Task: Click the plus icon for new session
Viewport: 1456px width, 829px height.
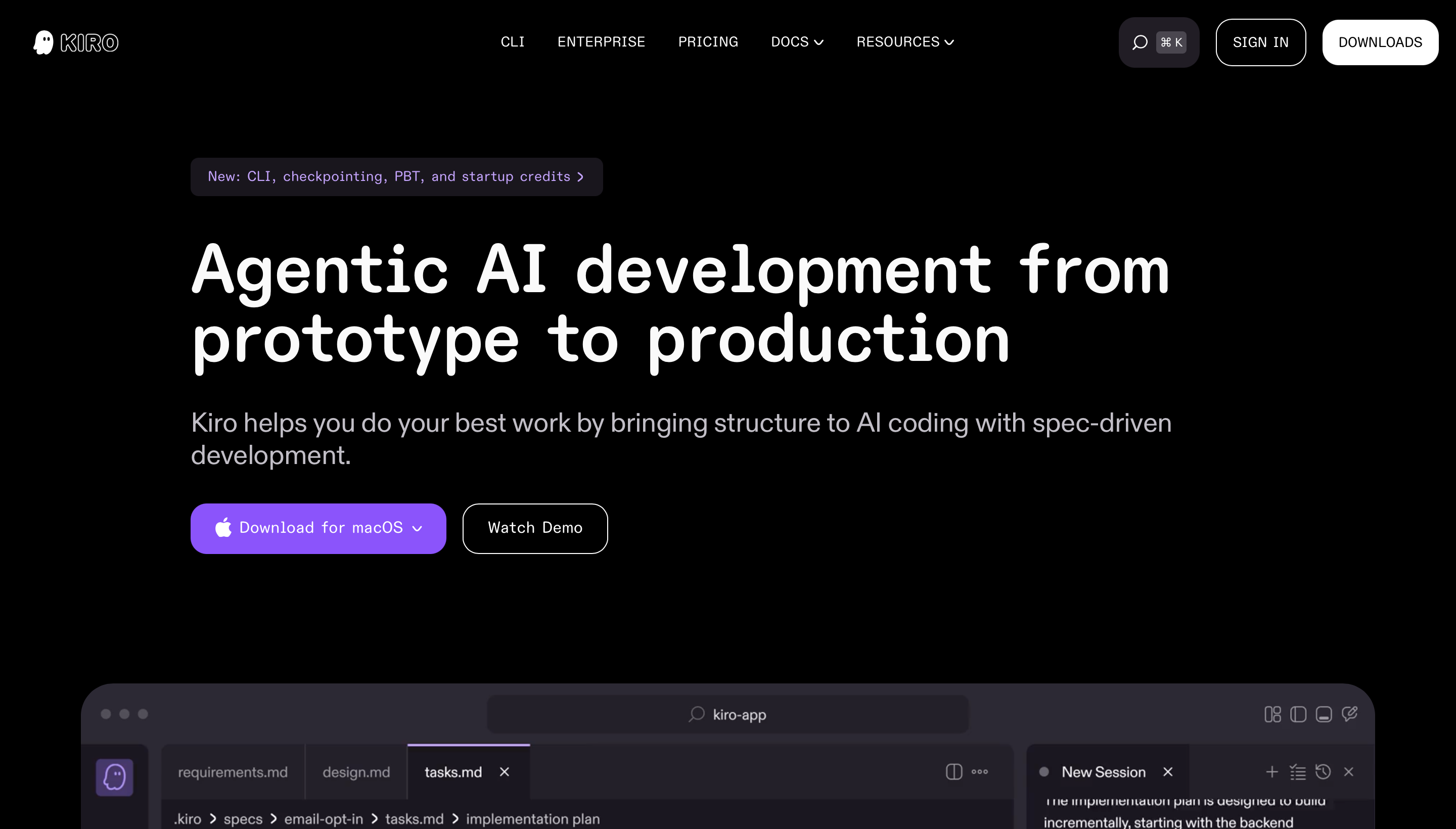Action: [x=1271, y=771]
